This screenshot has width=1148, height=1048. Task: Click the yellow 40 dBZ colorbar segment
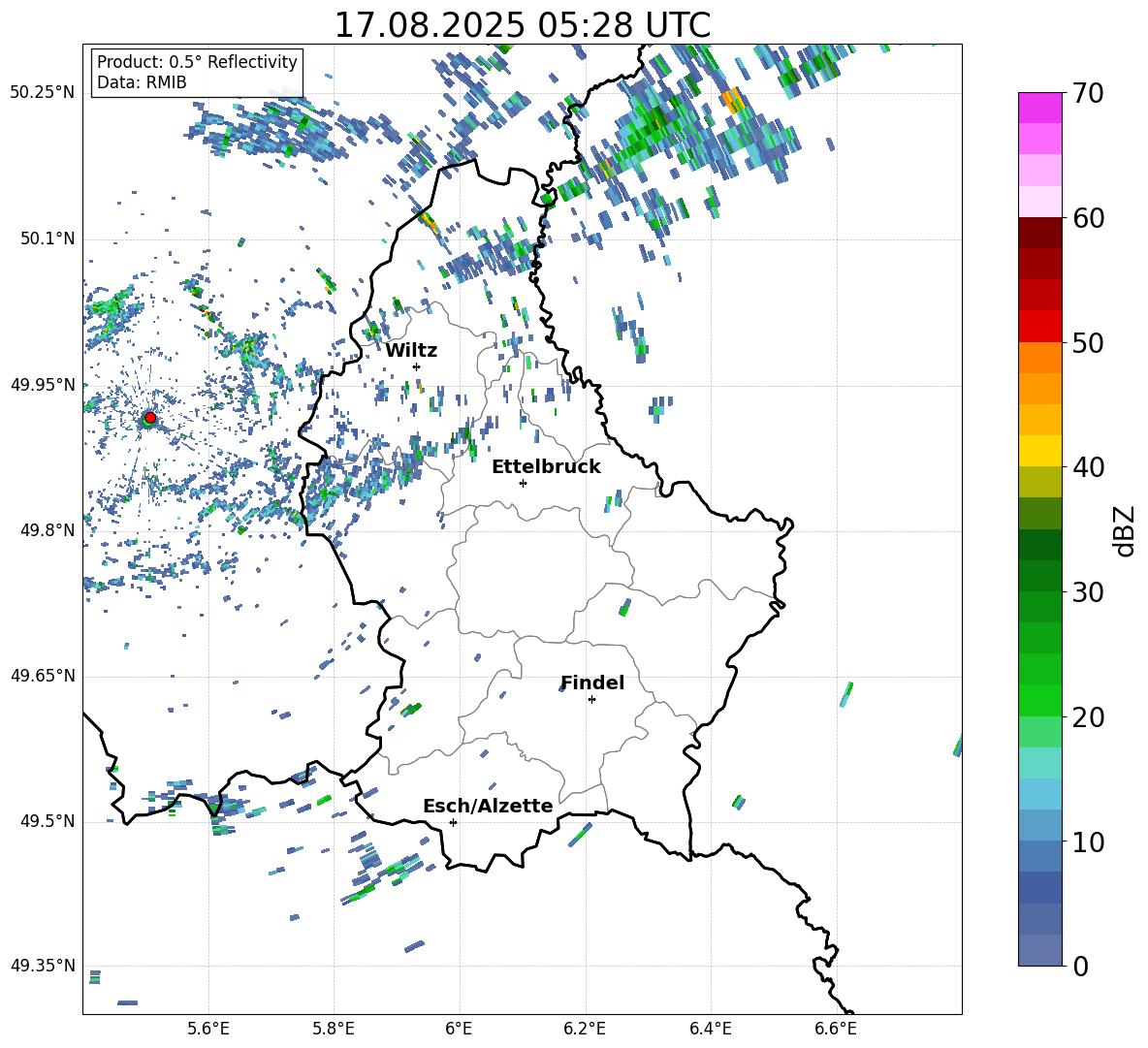(1039, 451)
